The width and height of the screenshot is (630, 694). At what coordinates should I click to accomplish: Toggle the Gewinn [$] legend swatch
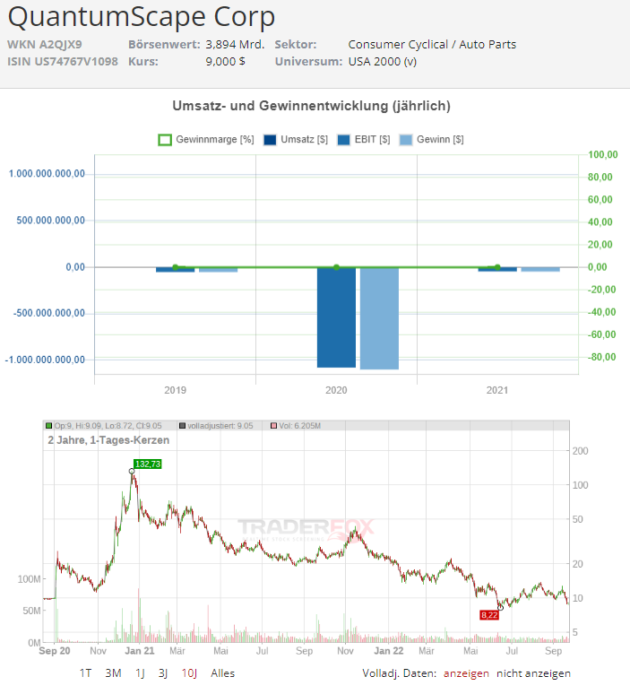tap(406, 140)
